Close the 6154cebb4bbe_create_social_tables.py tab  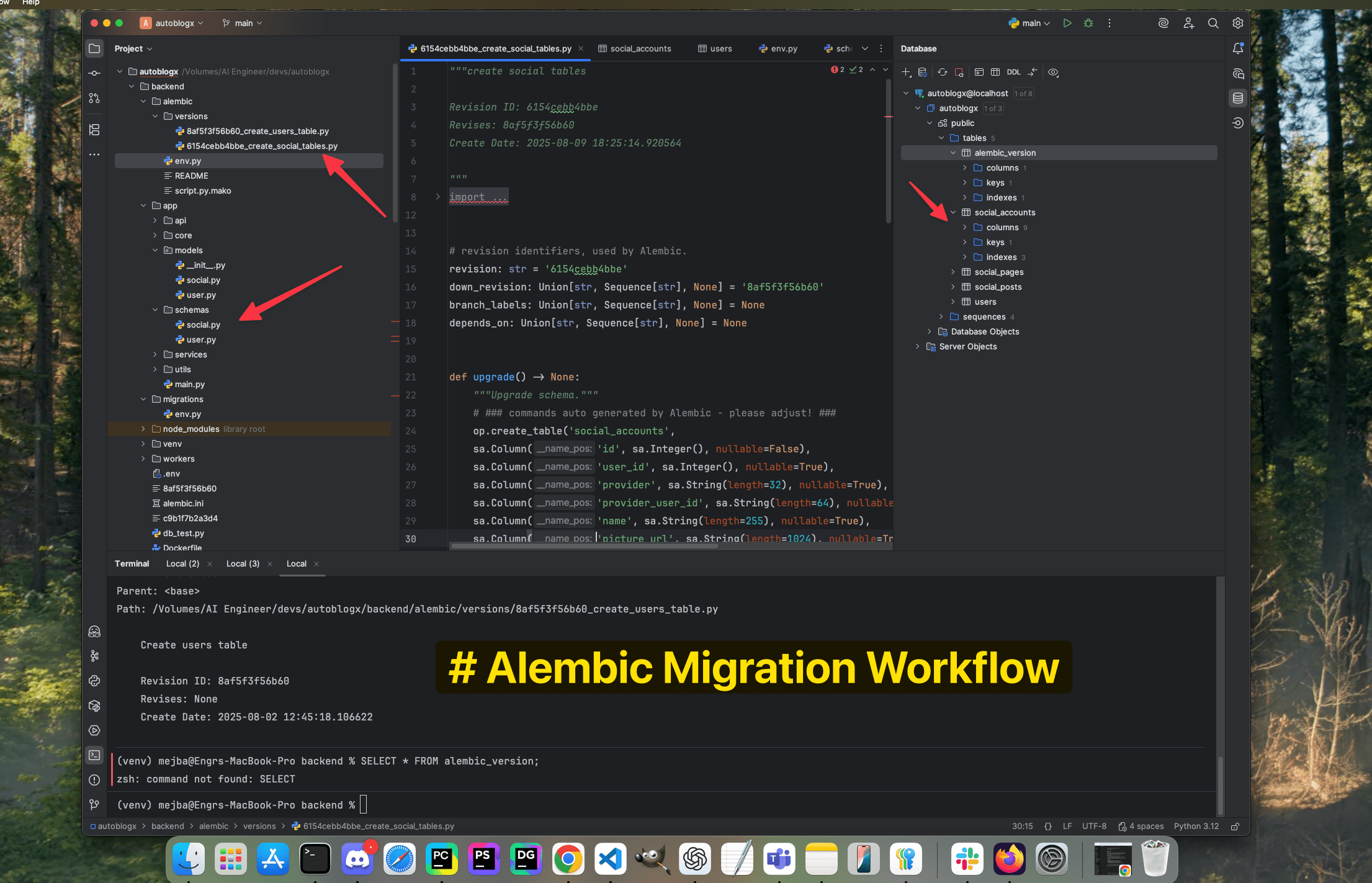point(581,48)
